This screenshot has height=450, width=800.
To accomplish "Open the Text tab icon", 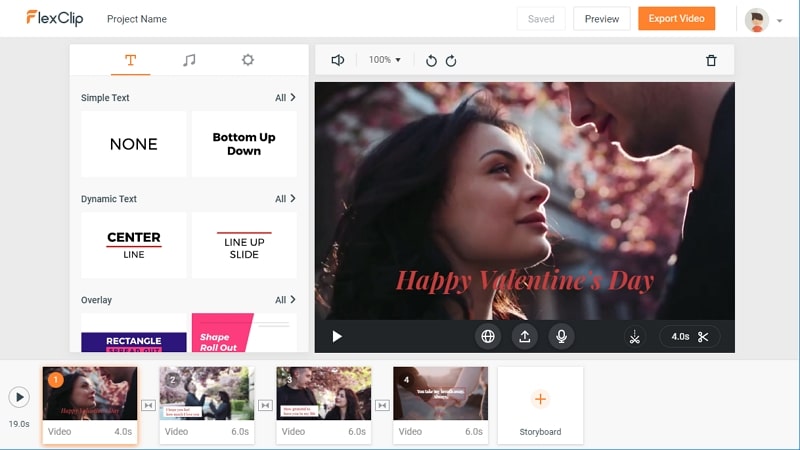I will click(131, 60).
